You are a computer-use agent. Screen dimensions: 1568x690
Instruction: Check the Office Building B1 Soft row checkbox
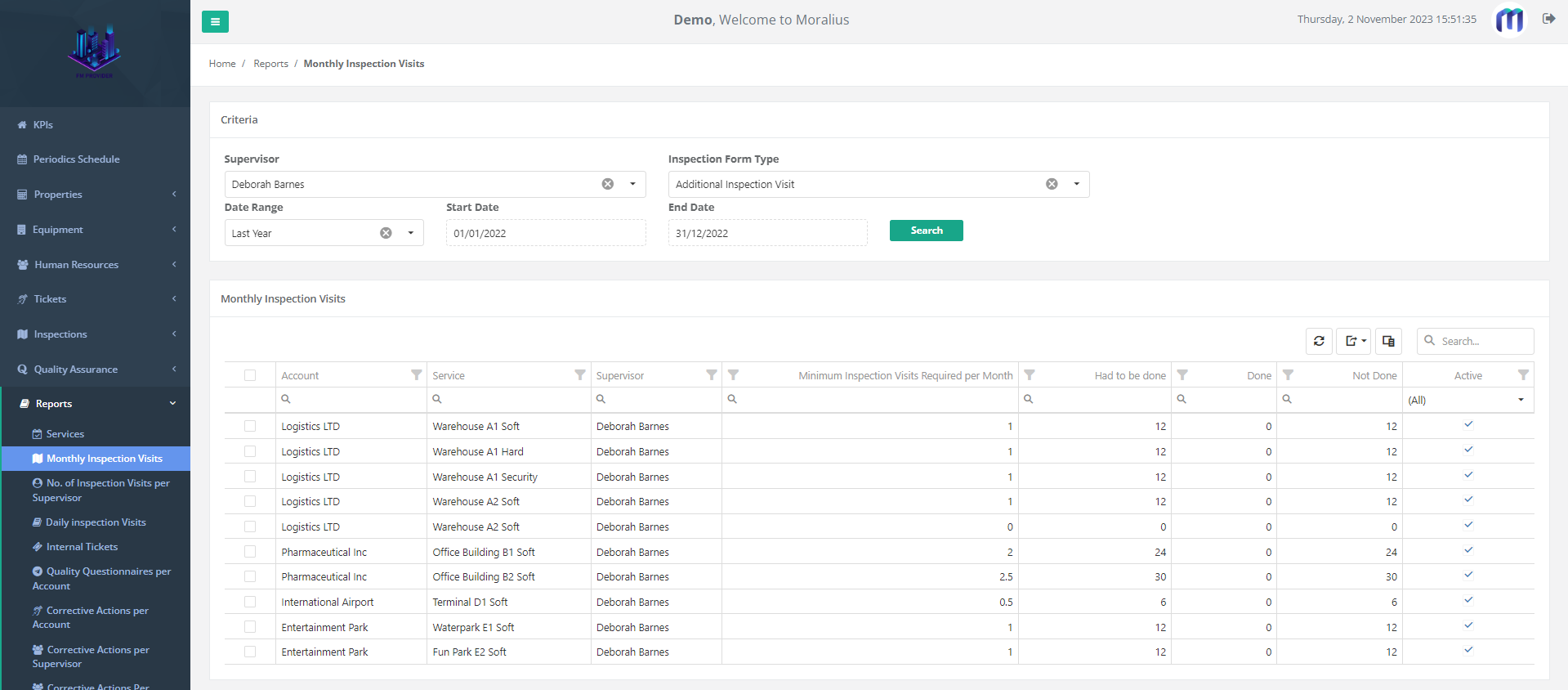[x=250, y=552]
